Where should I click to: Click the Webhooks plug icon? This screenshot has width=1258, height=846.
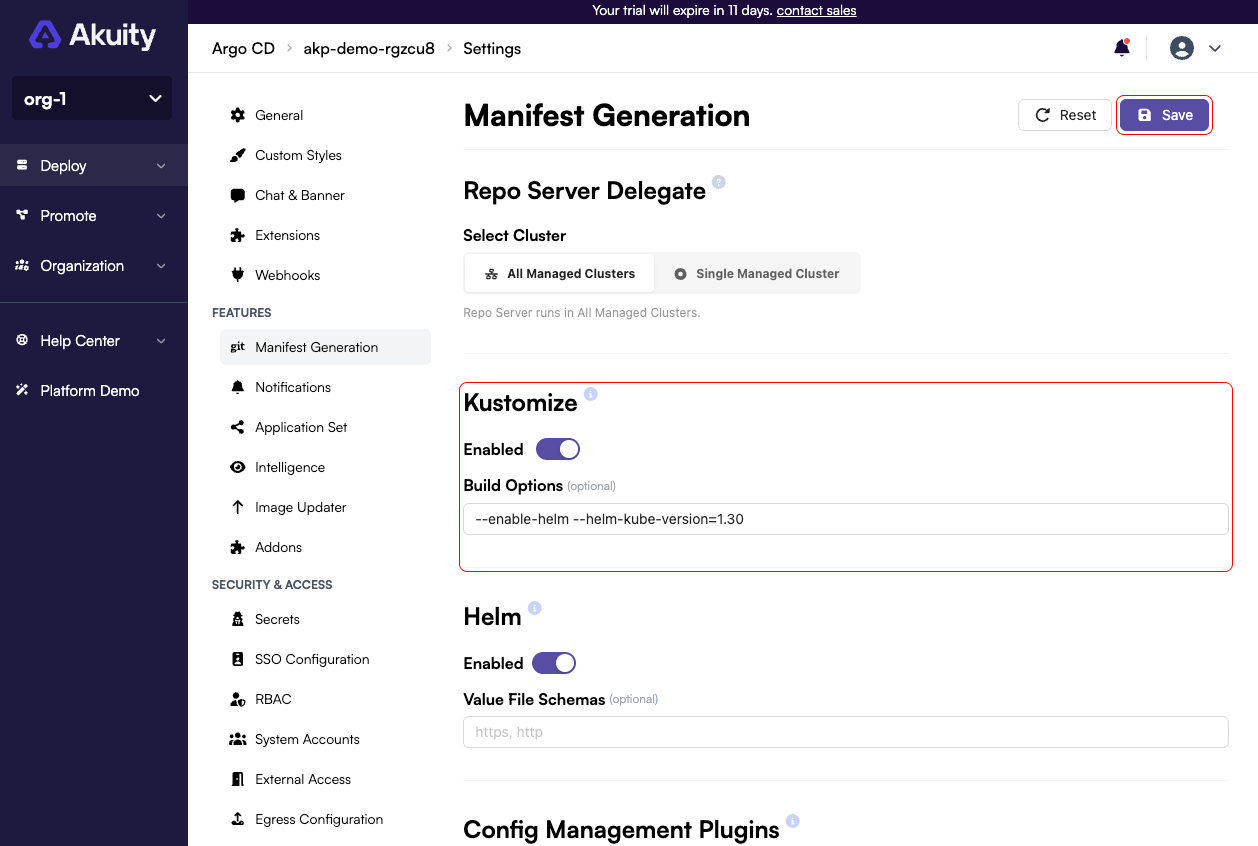[x=238, y=275]
